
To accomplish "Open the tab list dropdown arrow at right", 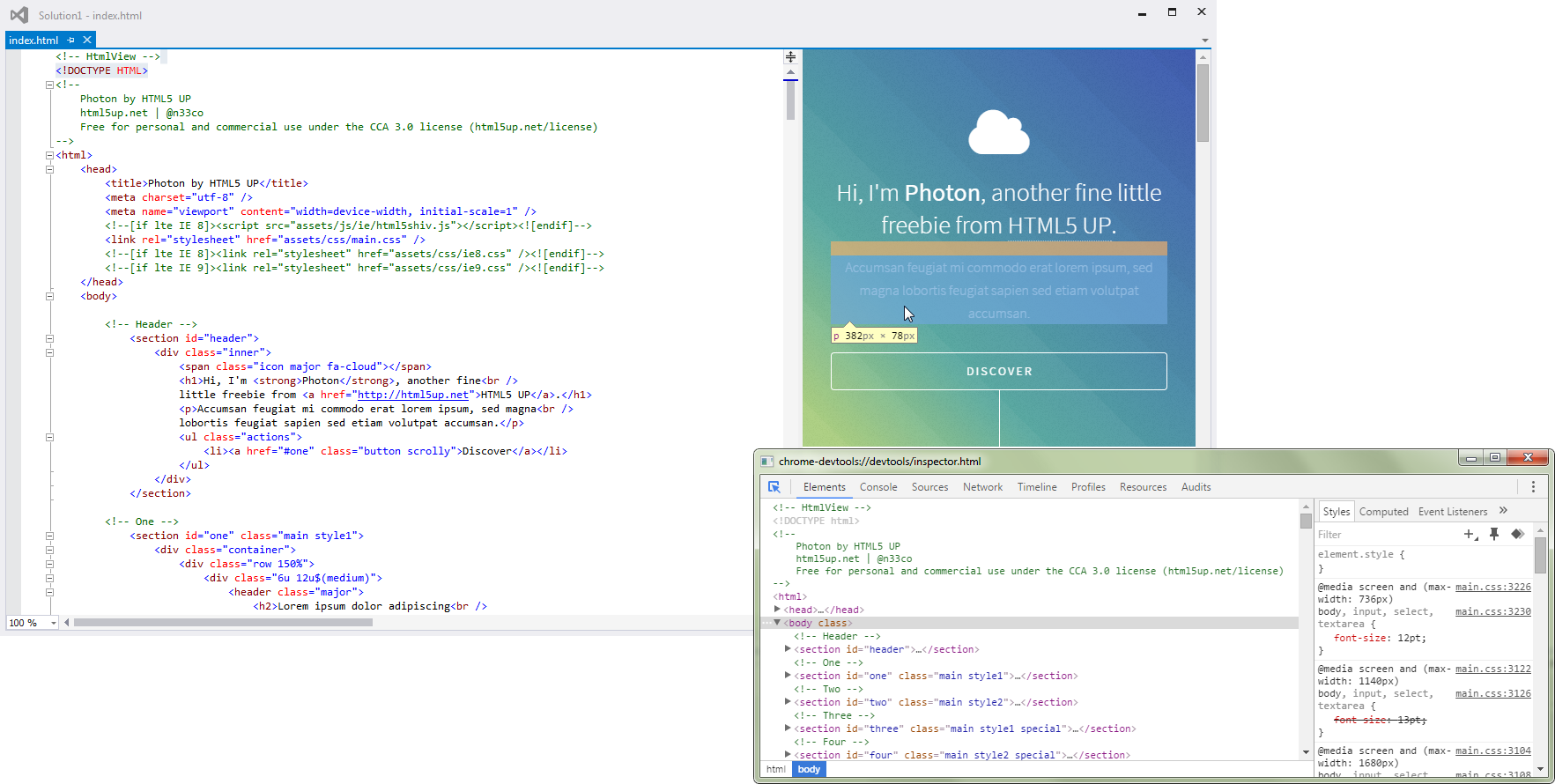I will [x=1204, y=41].
